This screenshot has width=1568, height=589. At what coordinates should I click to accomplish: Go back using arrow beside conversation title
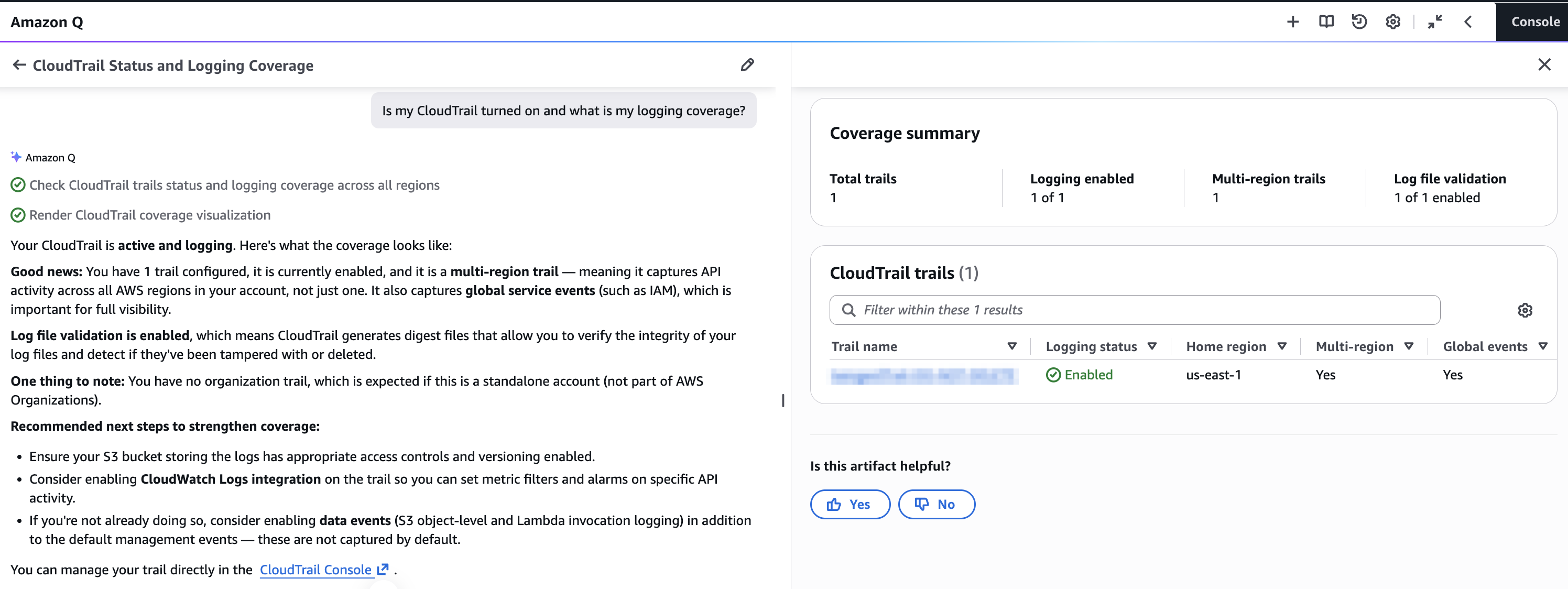click(19, 65)
